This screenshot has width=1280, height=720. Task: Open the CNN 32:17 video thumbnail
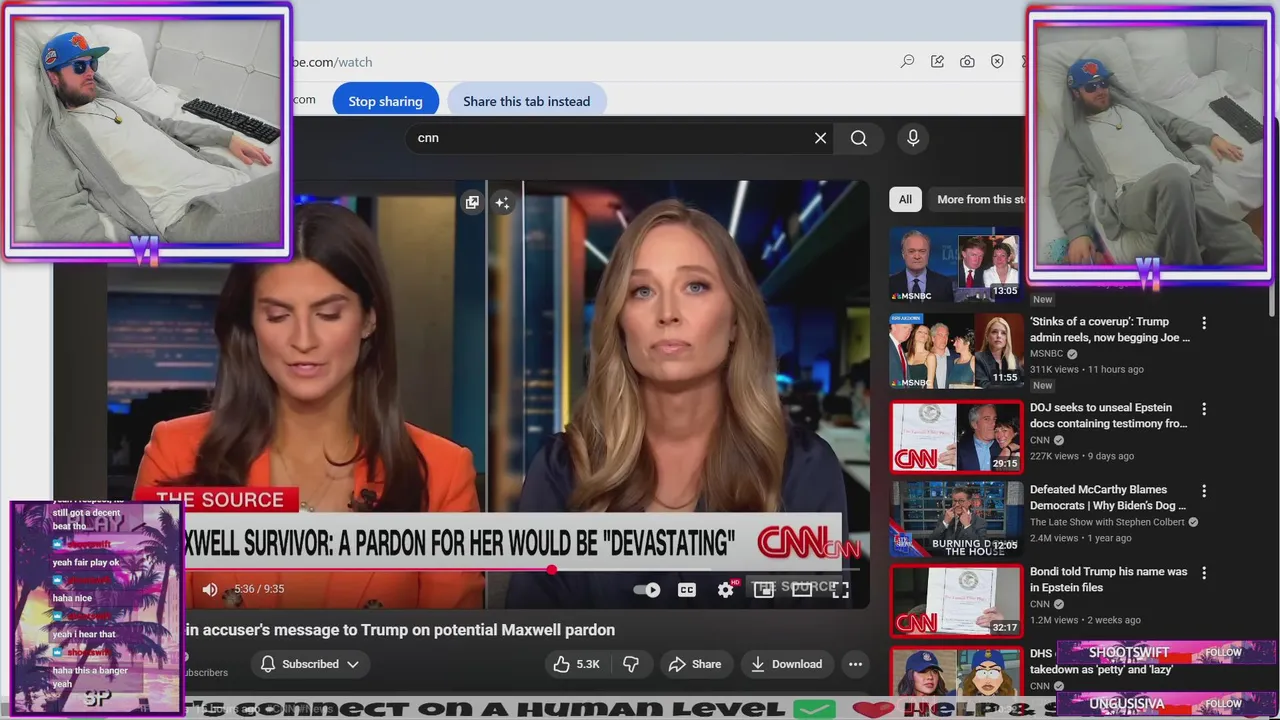956,601
